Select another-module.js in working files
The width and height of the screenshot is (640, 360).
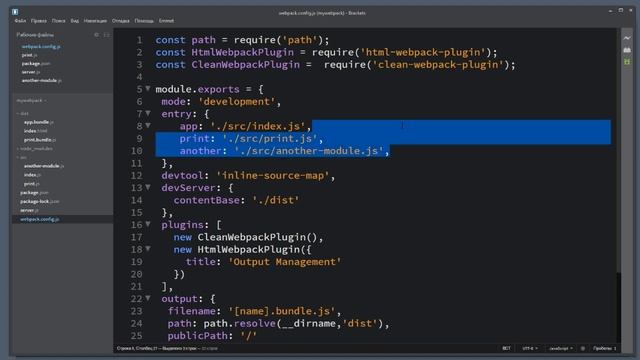(42, 81)
